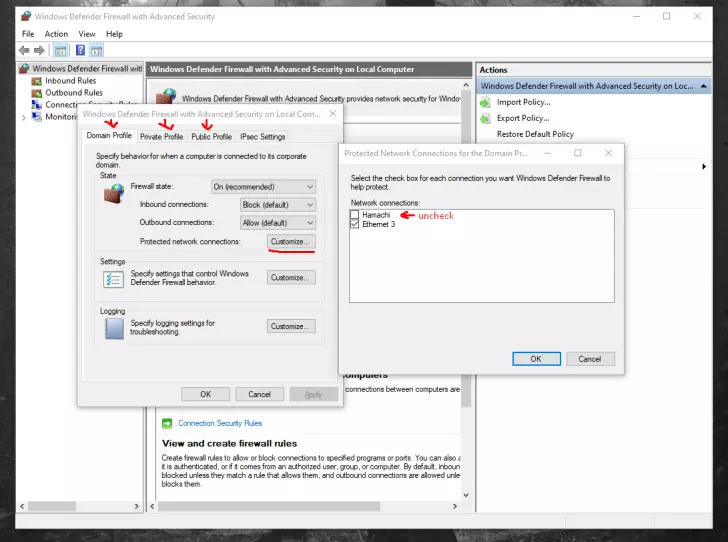Open the Action menu
The width and height of the screenshot is (728, 542).
[x=56, y=34]
